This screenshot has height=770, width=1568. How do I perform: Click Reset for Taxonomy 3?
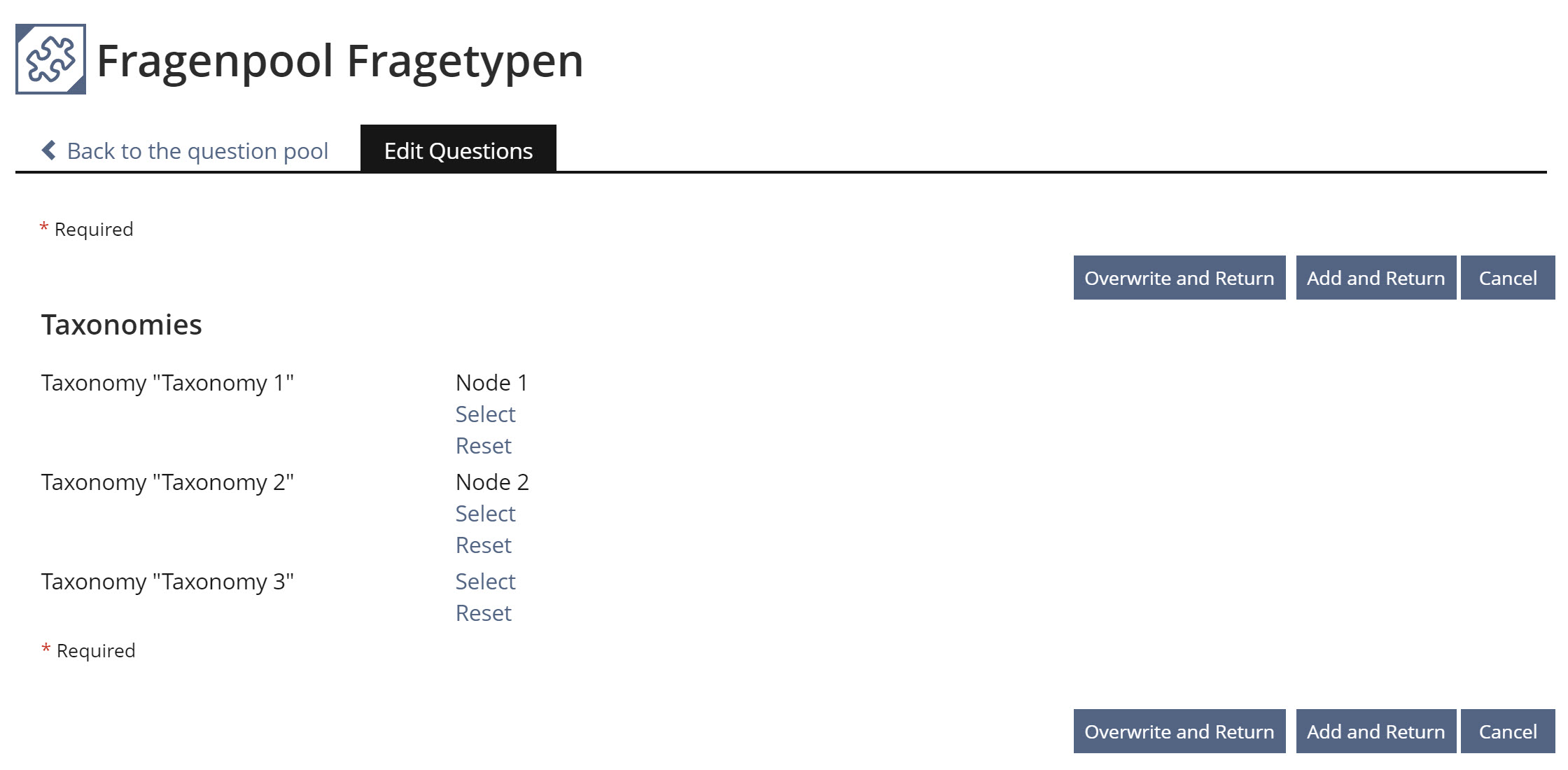click(x=483, y=613)
